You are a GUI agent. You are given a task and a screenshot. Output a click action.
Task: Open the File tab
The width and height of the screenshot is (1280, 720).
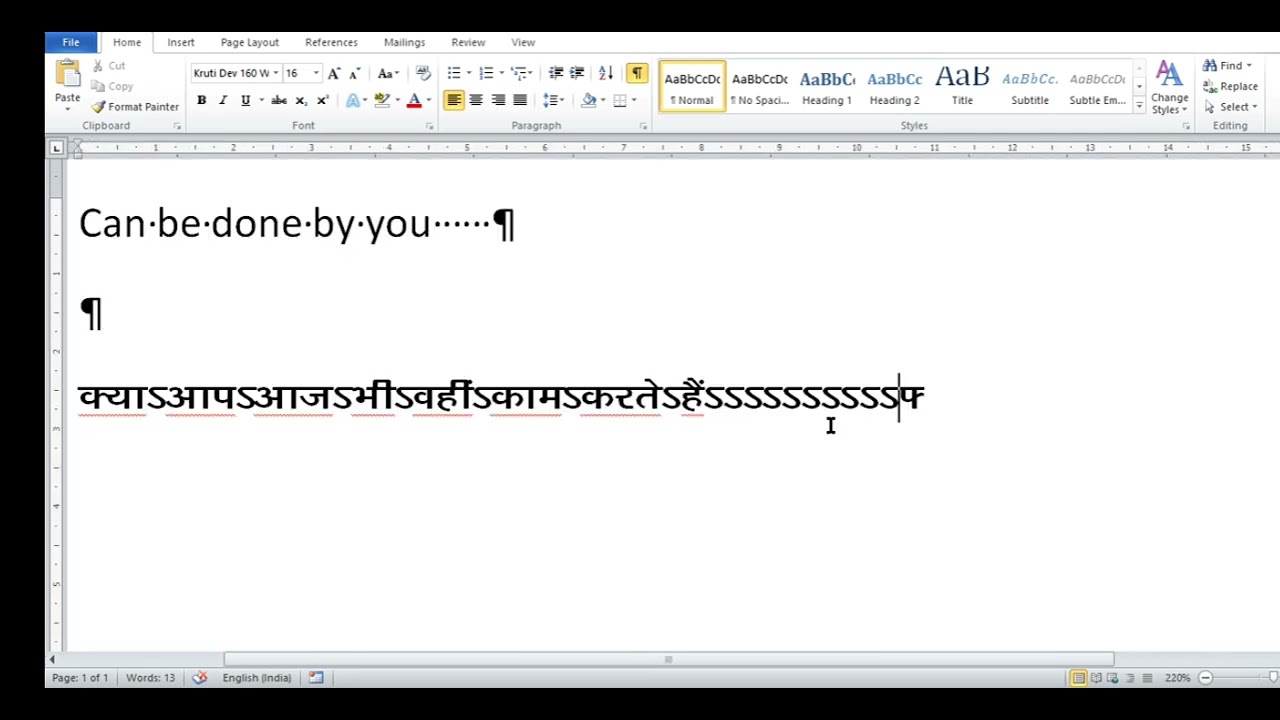click(71, 42)
